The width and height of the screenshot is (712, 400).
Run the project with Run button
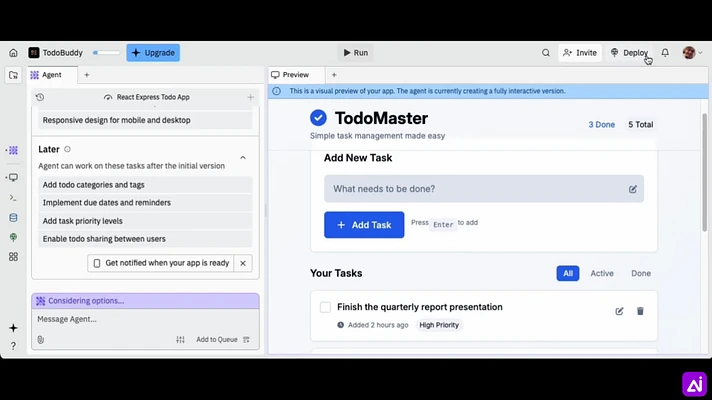(355, 53)
